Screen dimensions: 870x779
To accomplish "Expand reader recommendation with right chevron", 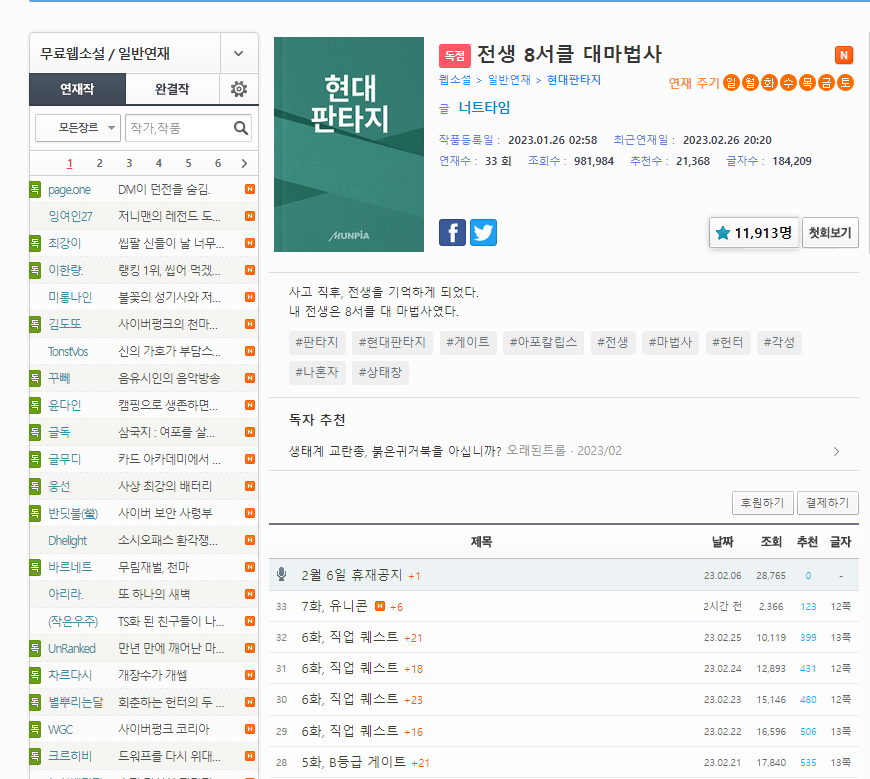I will (x=836, y=451).
